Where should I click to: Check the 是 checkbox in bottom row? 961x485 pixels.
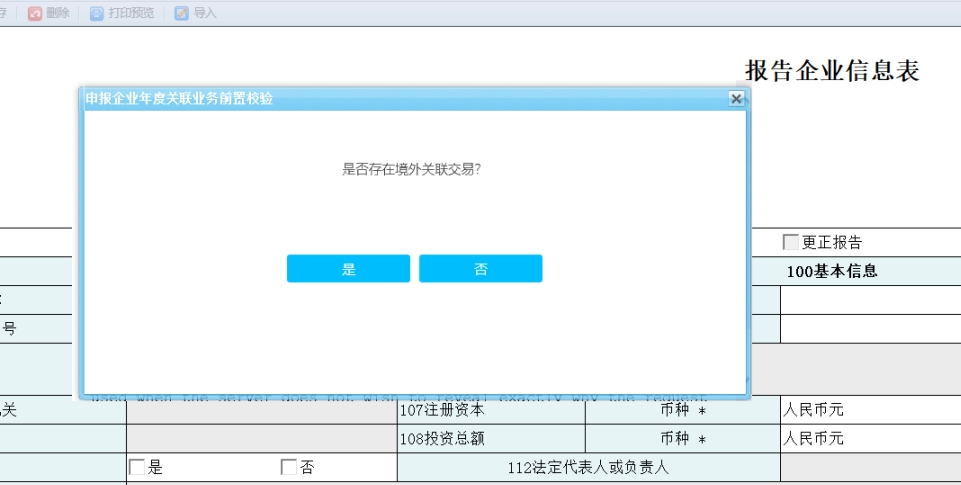point(137,467)
